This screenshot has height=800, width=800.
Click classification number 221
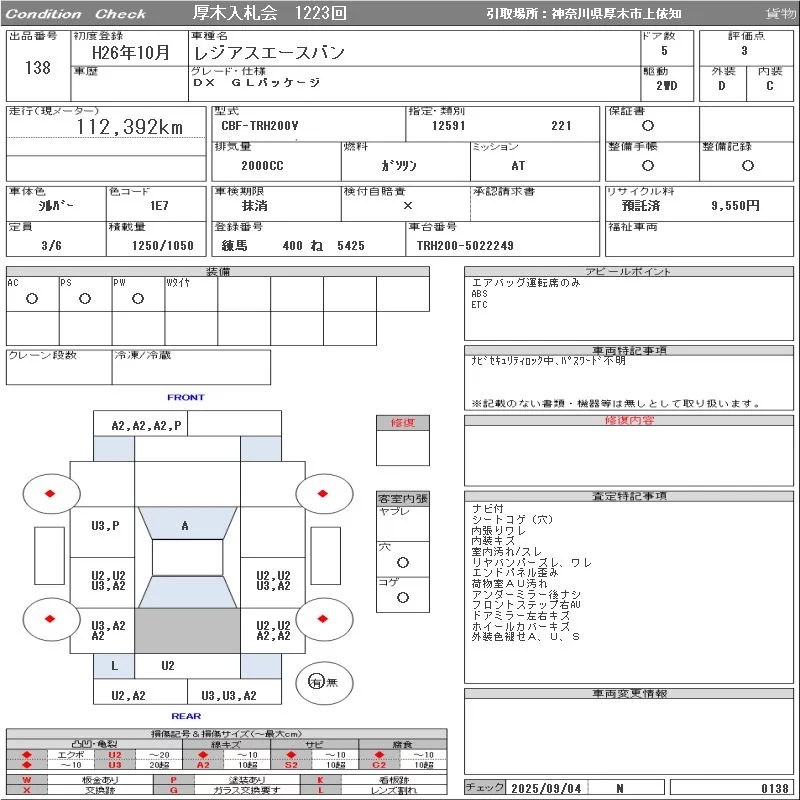[561, 126]
